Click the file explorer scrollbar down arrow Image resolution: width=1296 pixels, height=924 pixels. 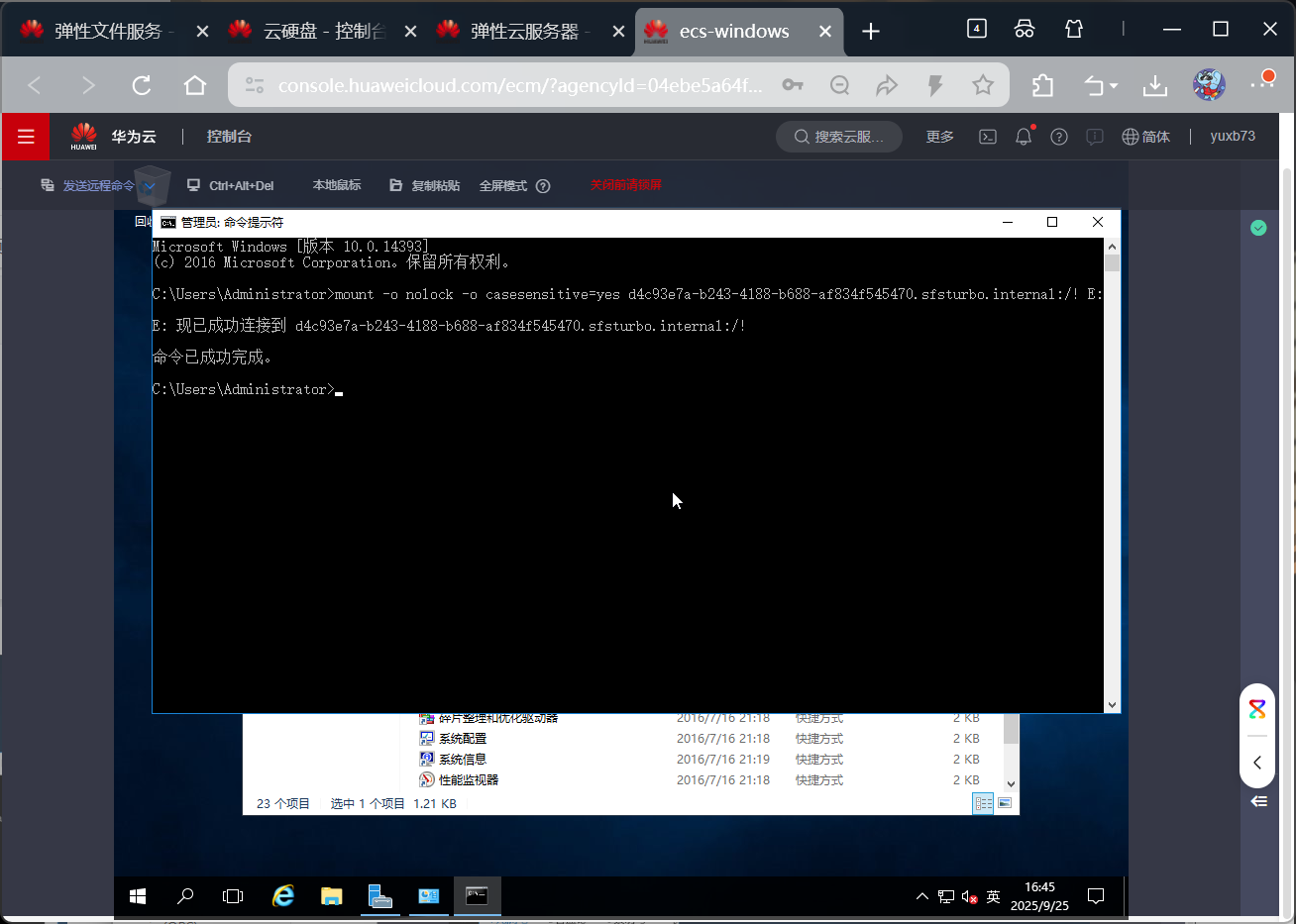[1011, 783]
